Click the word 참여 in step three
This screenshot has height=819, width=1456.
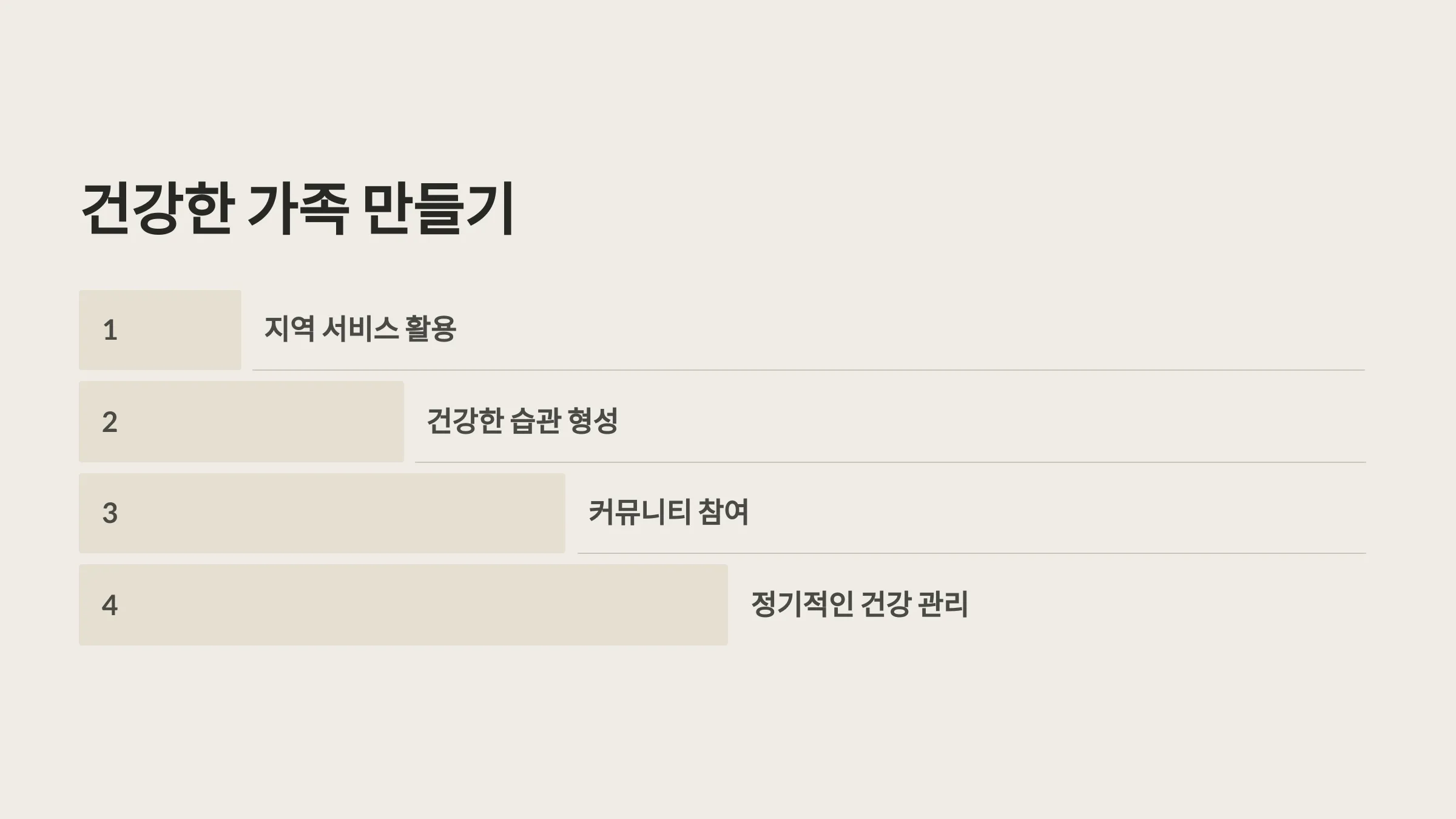tap(723, 512)
